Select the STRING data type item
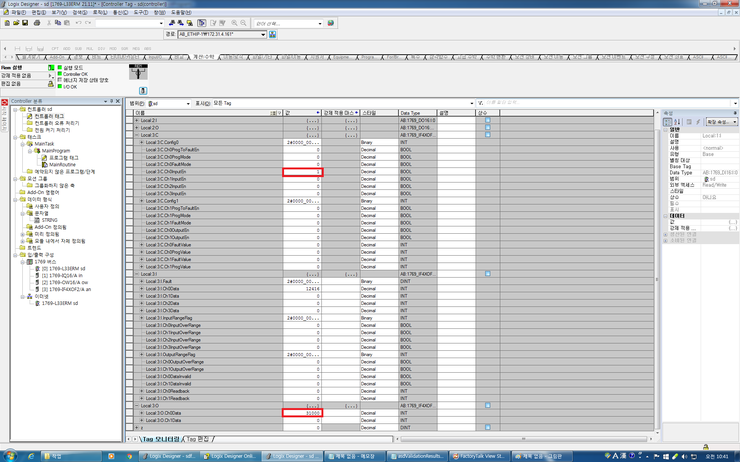 (x=50, y=220)
